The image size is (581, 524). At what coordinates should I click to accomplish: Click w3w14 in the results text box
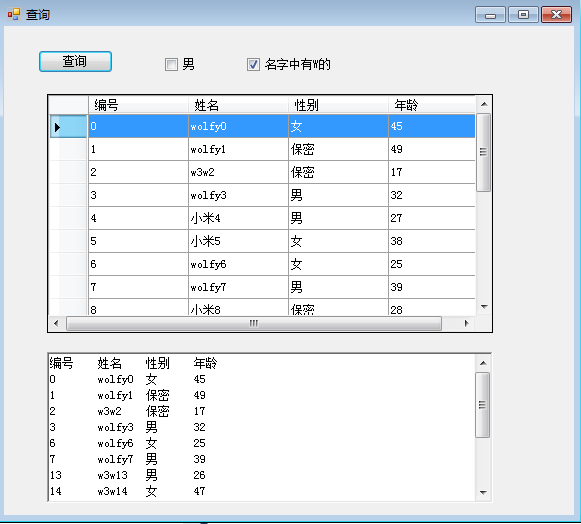tap(112, 491)
